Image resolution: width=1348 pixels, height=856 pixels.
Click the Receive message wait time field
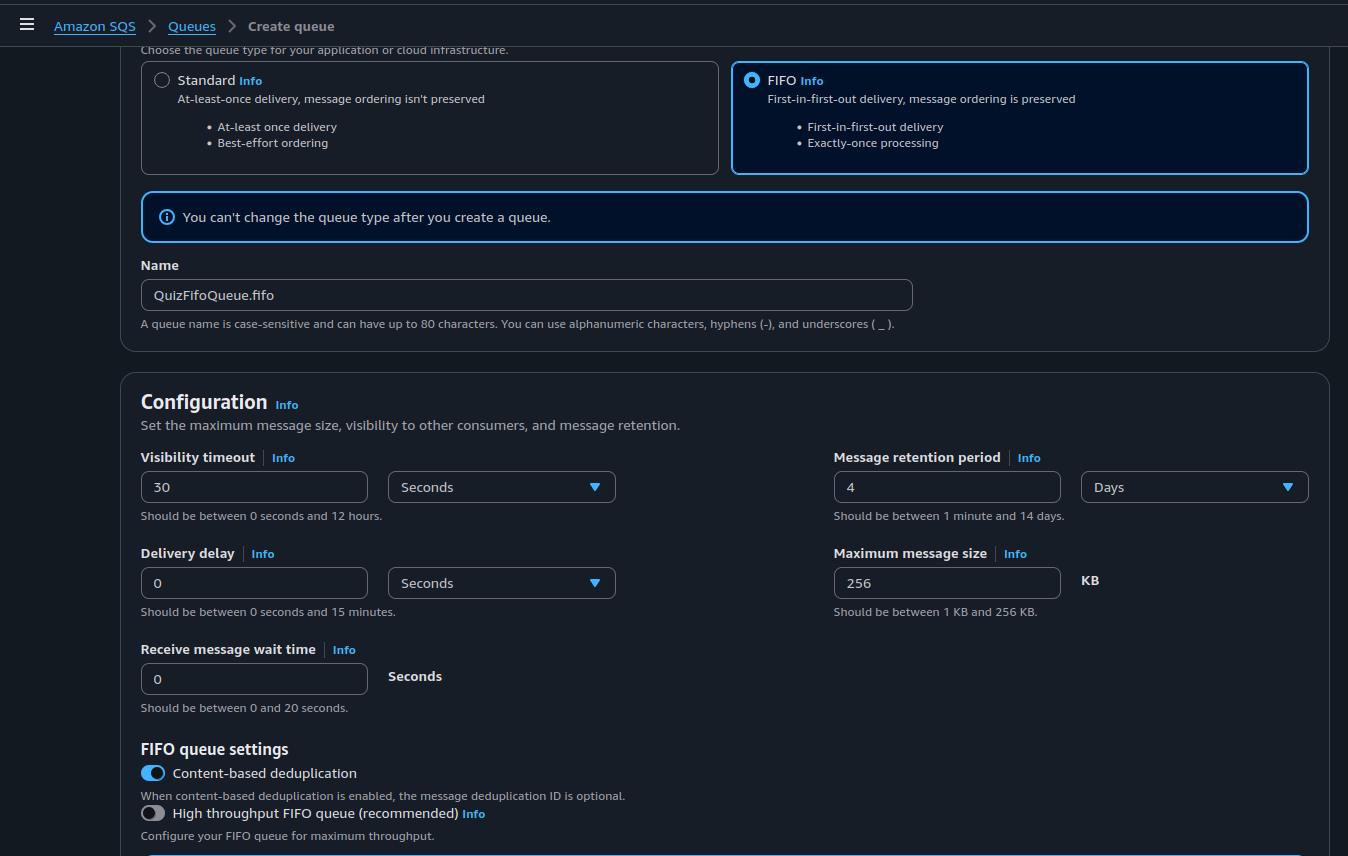pos(254,679)
